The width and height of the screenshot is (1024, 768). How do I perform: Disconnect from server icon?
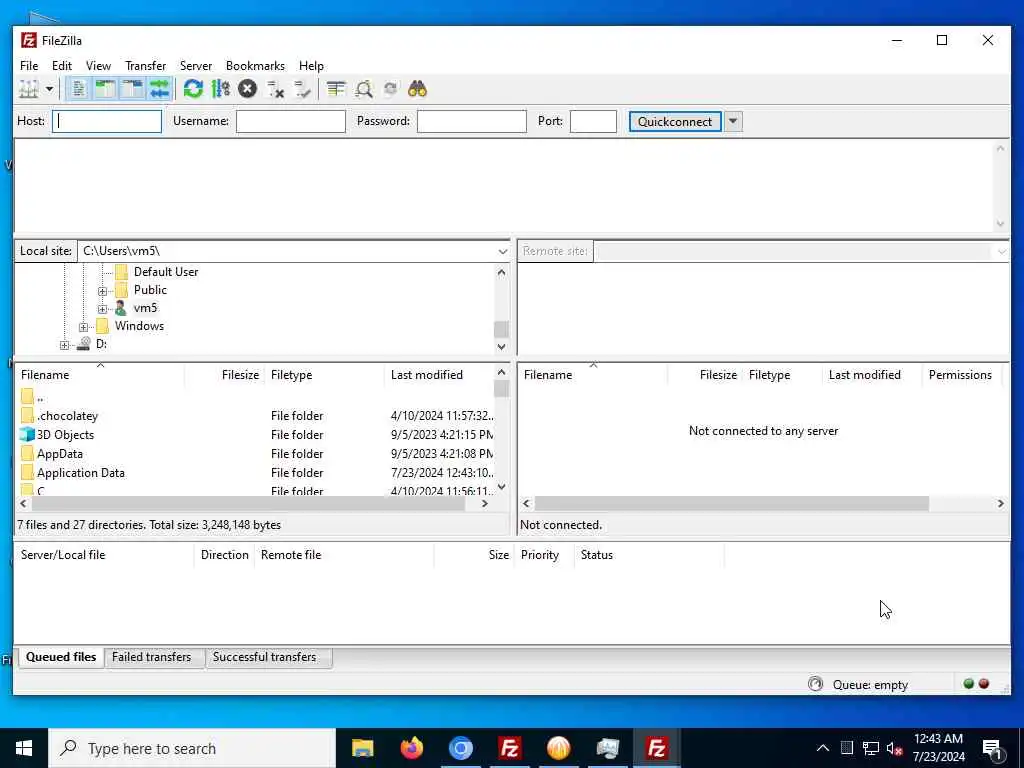[276, 89]
